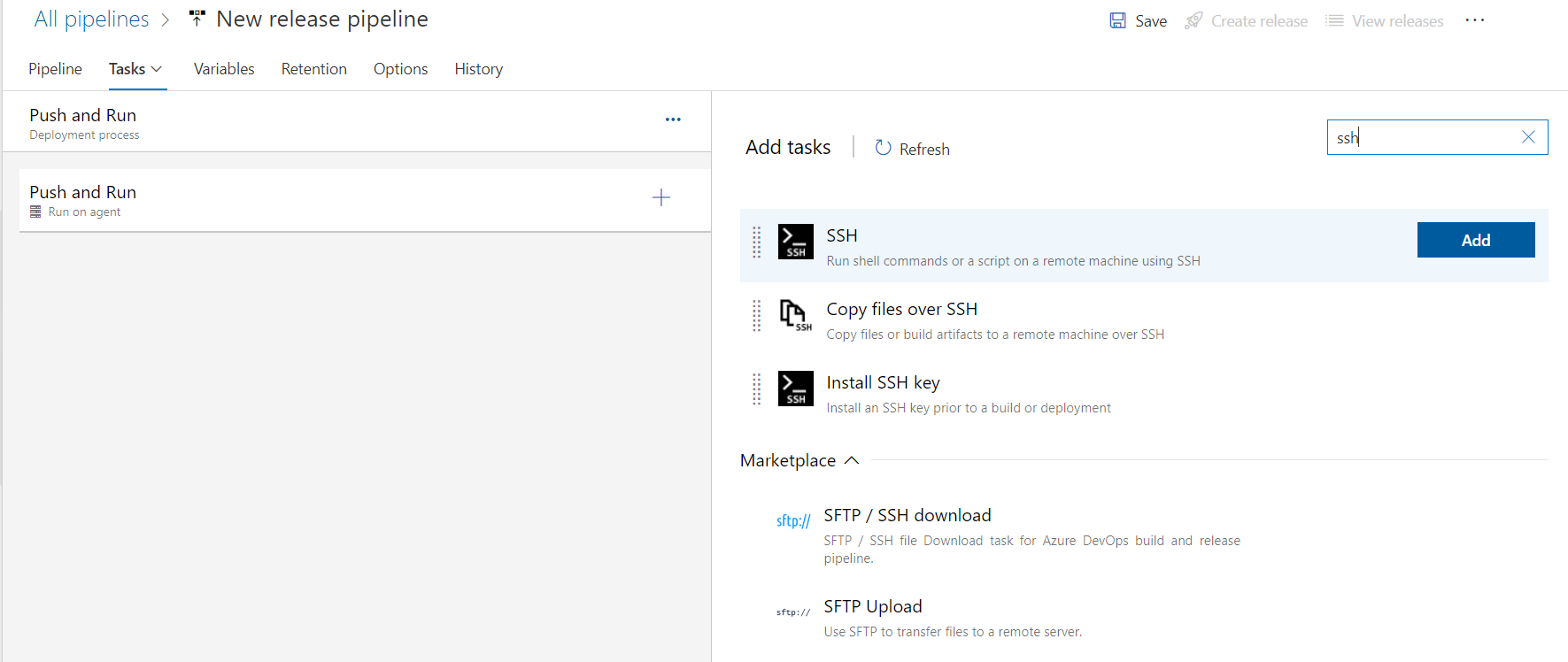The image size is (1568, 662).
Task: Click the plus icon to add agent task
Action: (660, 197)
